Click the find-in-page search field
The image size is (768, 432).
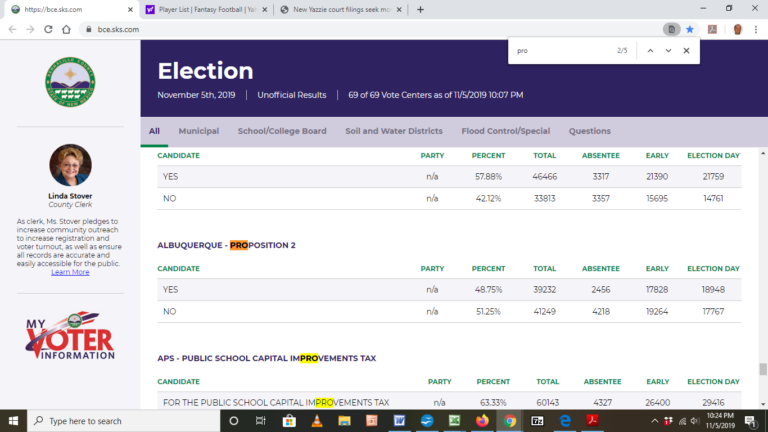pyautogui.click(x=560, y=50)
